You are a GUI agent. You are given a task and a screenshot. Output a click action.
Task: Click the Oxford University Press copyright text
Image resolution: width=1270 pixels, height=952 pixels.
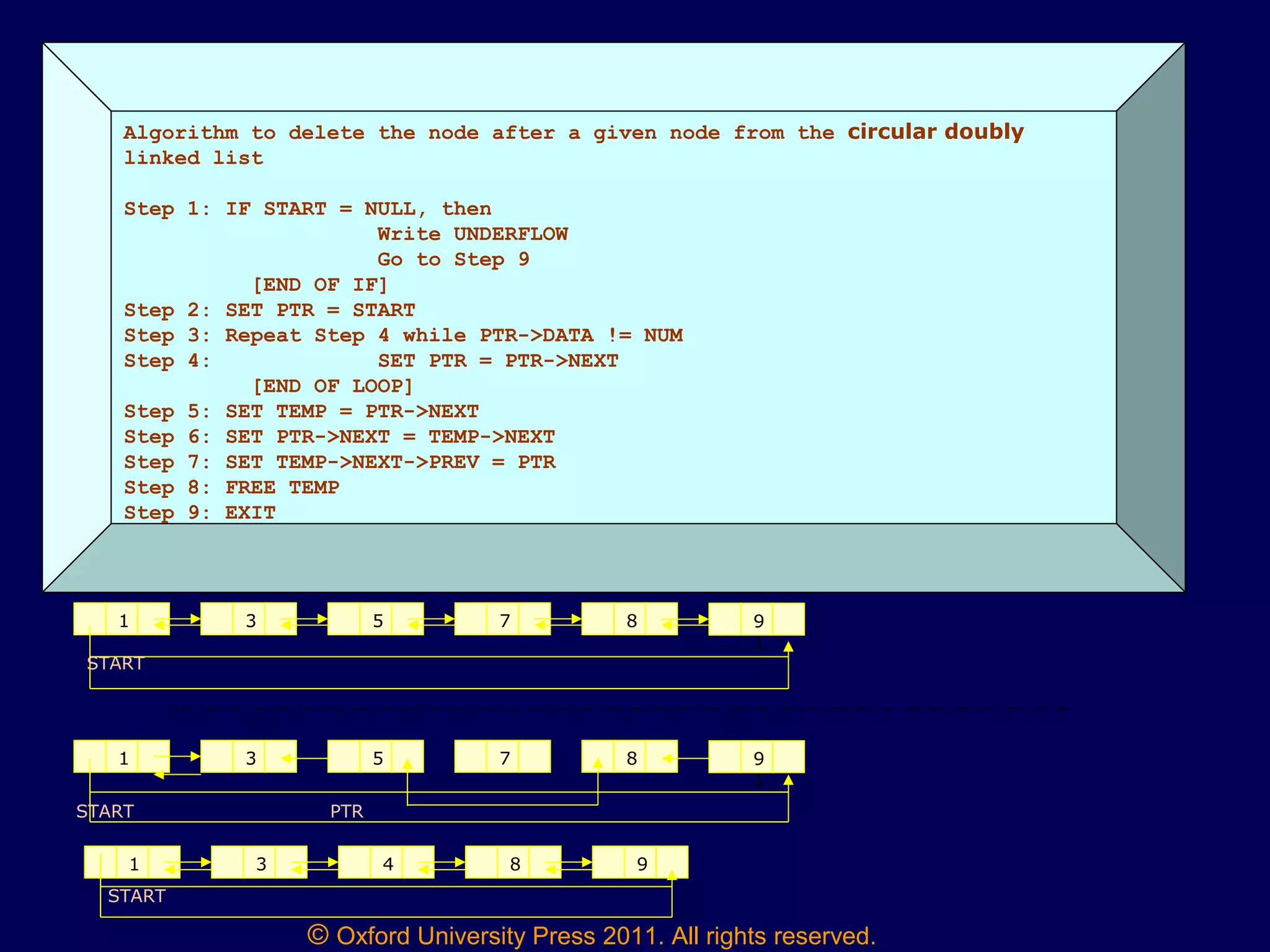(591, 935)
